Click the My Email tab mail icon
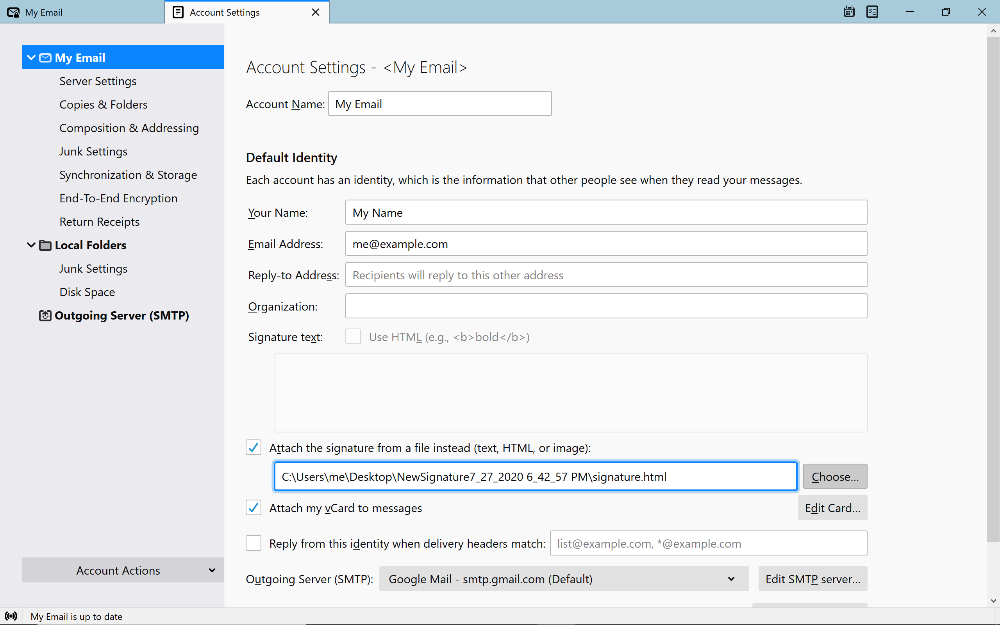 pyautogui.click(x=13, y=12)
